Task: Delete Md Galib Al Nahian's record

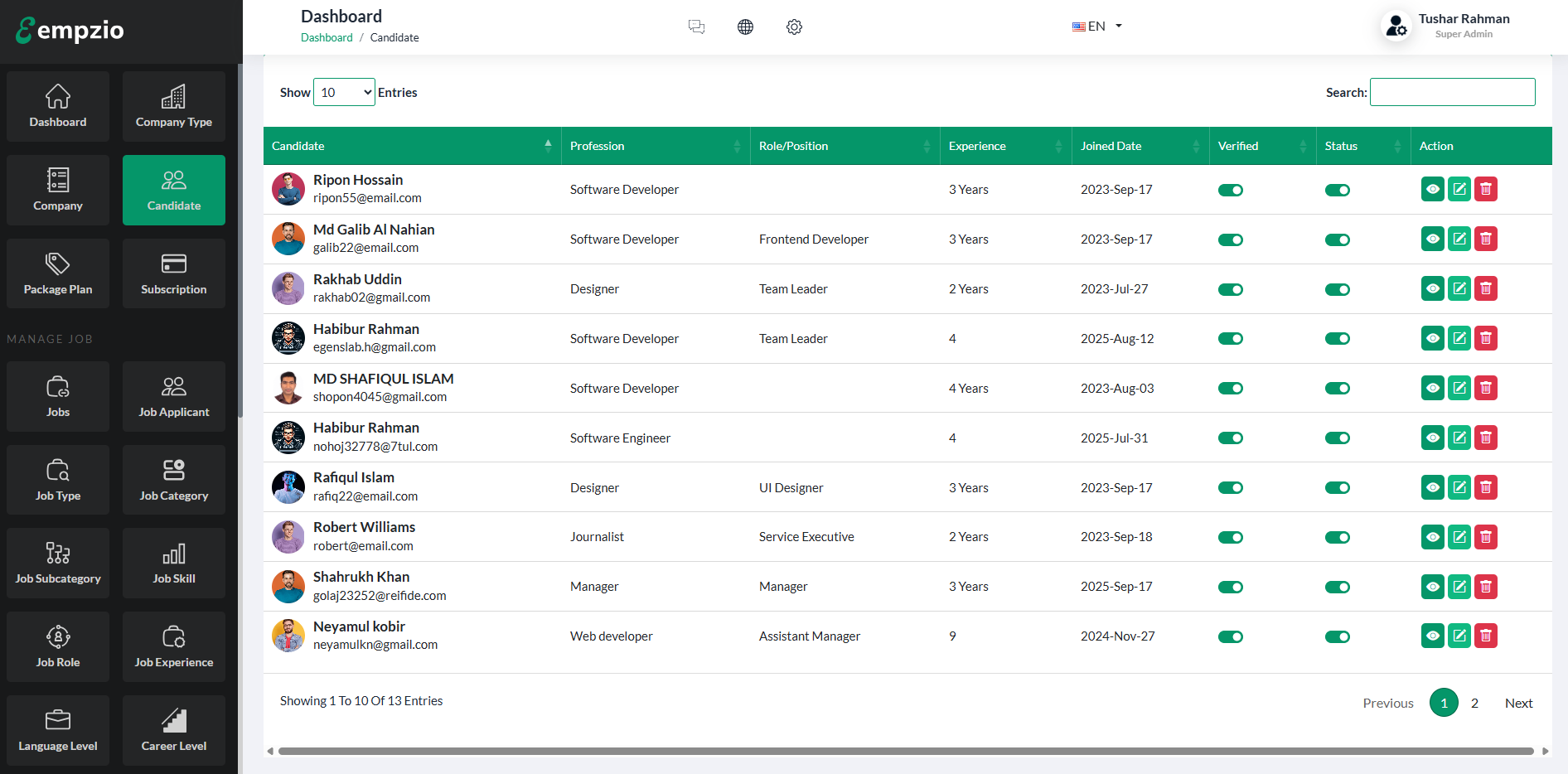Action: (1486, 239)
